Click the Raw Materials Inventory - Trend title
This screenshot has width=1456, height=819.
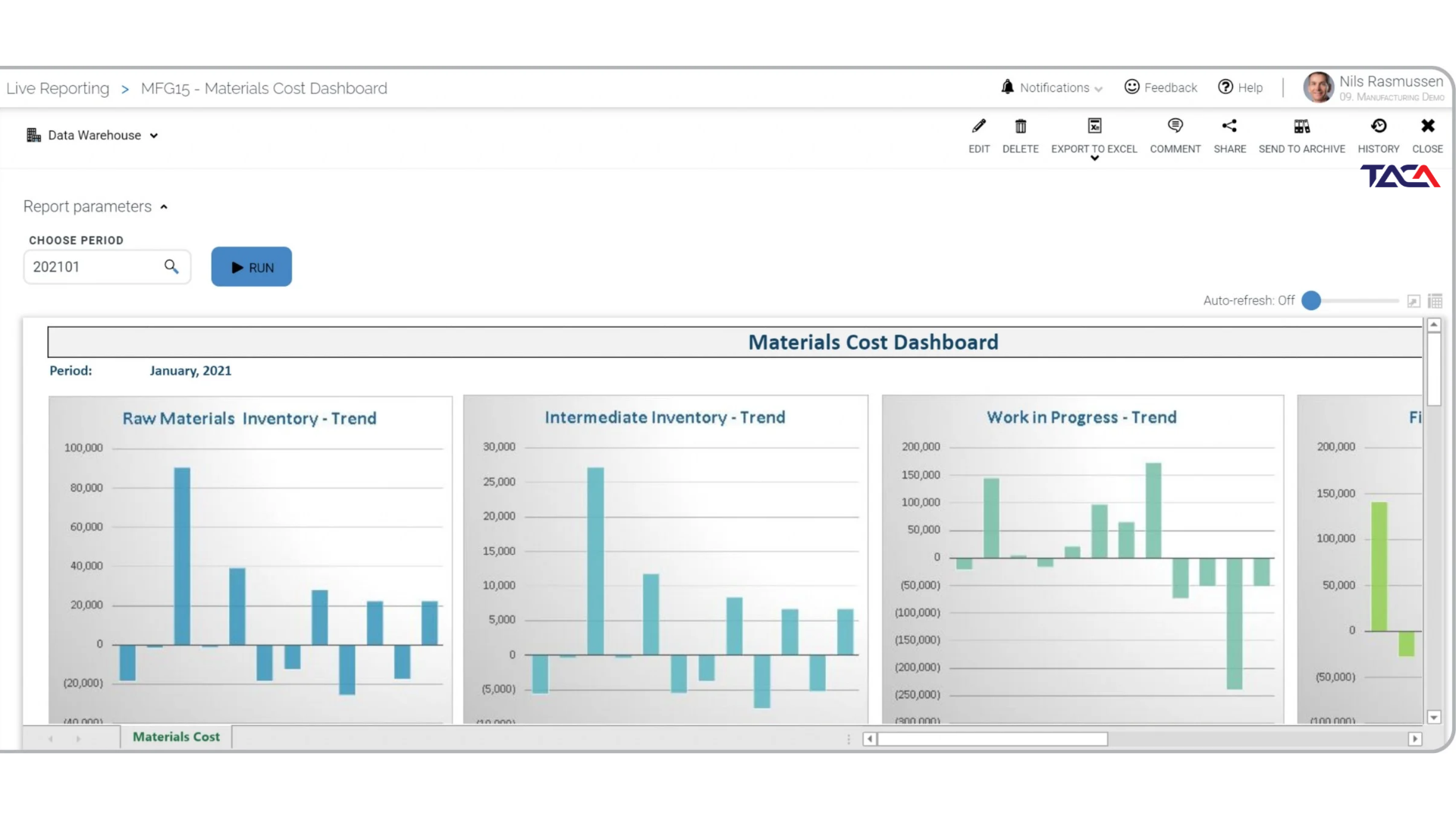click(249, 419)
